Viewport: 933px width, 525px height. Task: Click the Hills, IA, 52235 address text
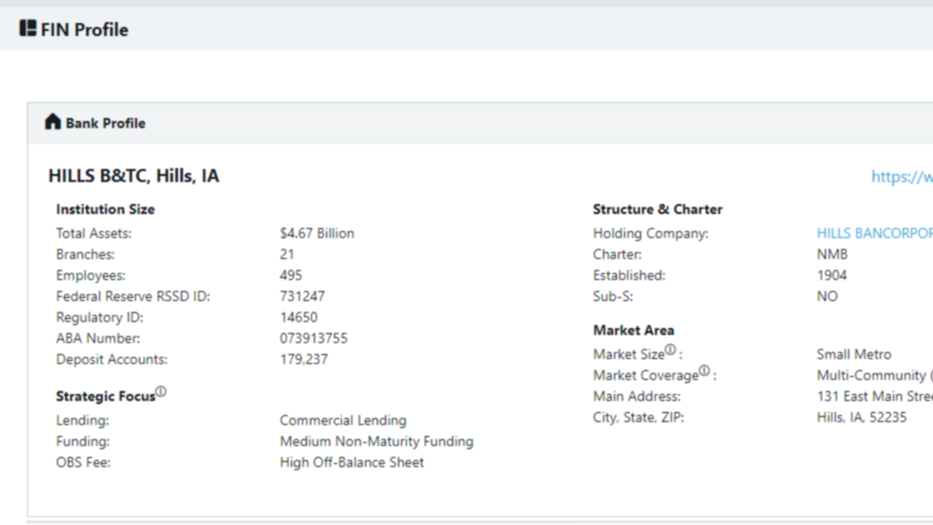click(862, 417)
